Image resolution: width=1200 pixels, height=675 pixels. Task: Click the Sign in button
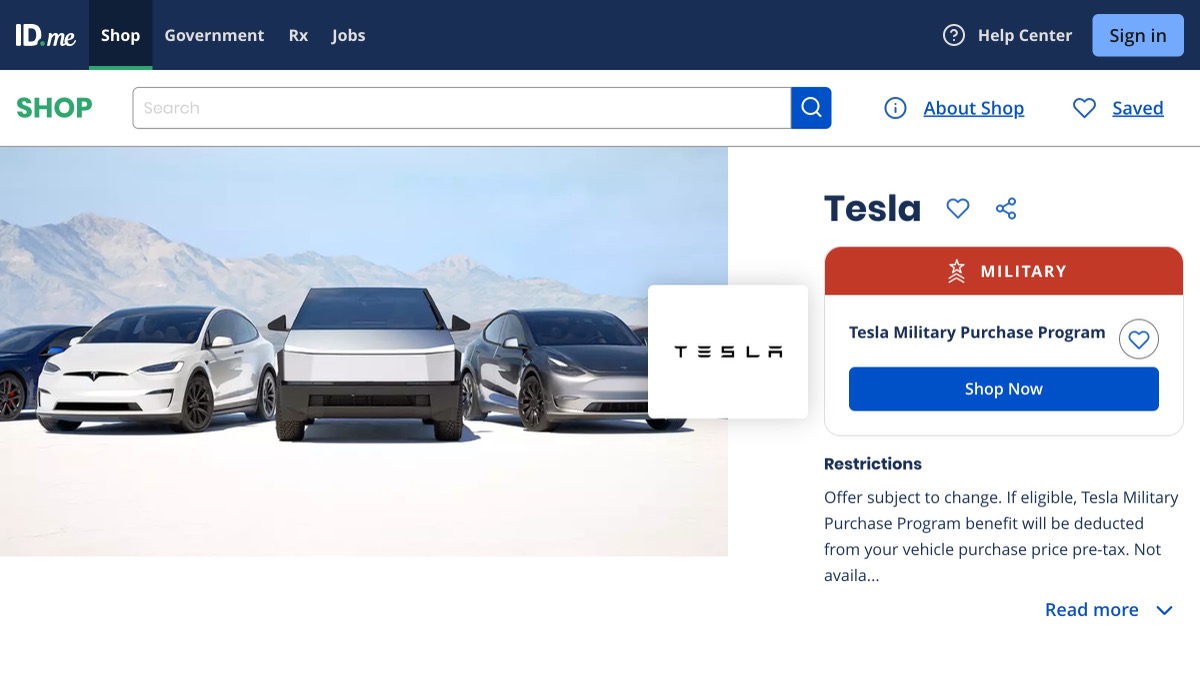click(x=1138, y=35)
